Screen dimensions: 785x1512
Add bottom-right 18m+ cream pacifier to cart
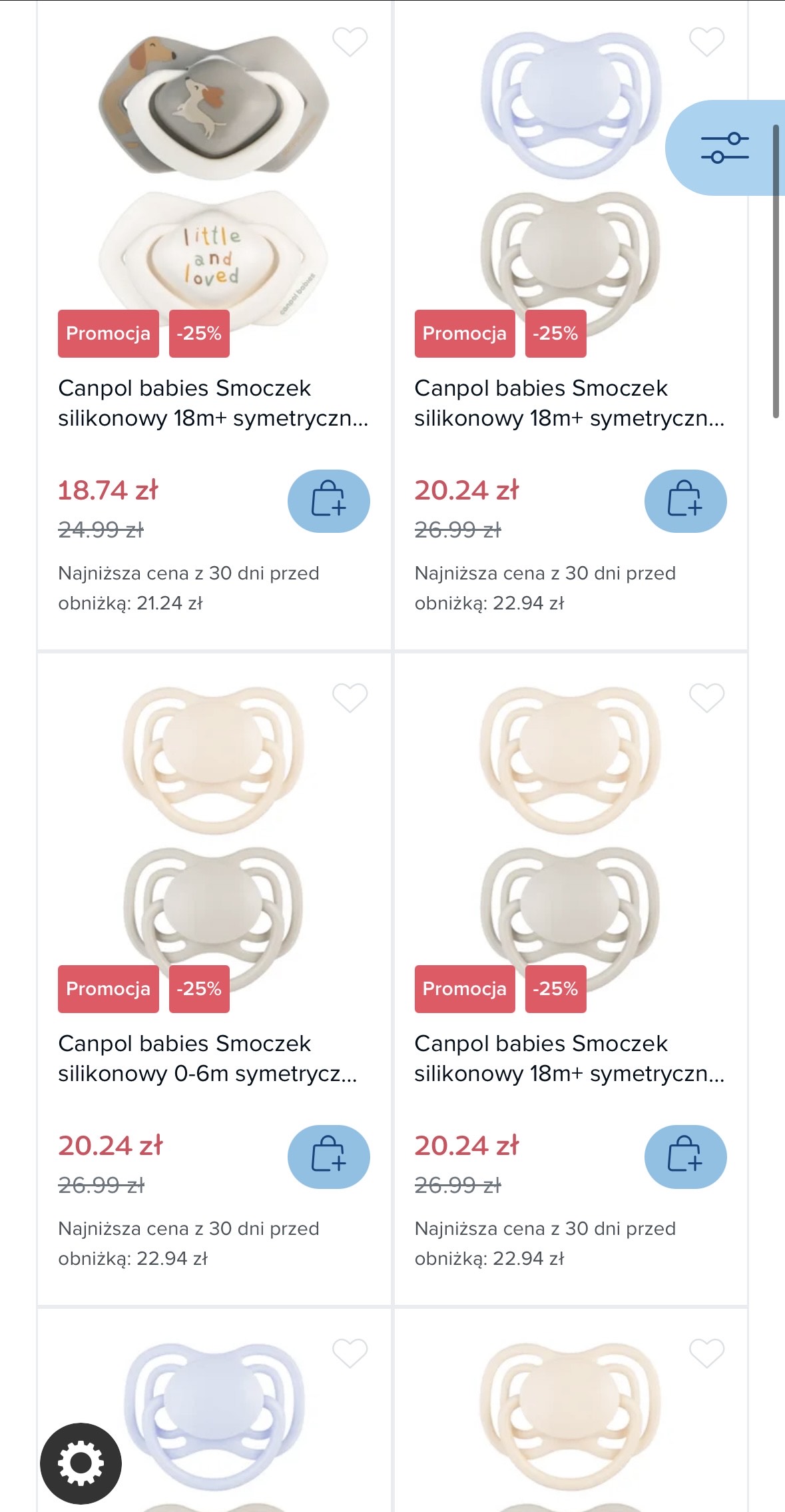click(x=685, y=1156)
